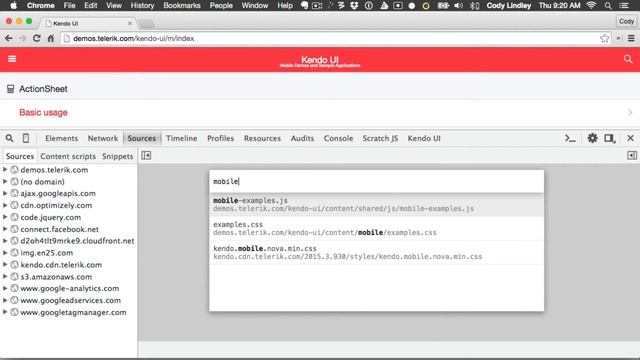Open the Kendo UI hamburger menu
640x360 pixels.
tap(12, 59)
